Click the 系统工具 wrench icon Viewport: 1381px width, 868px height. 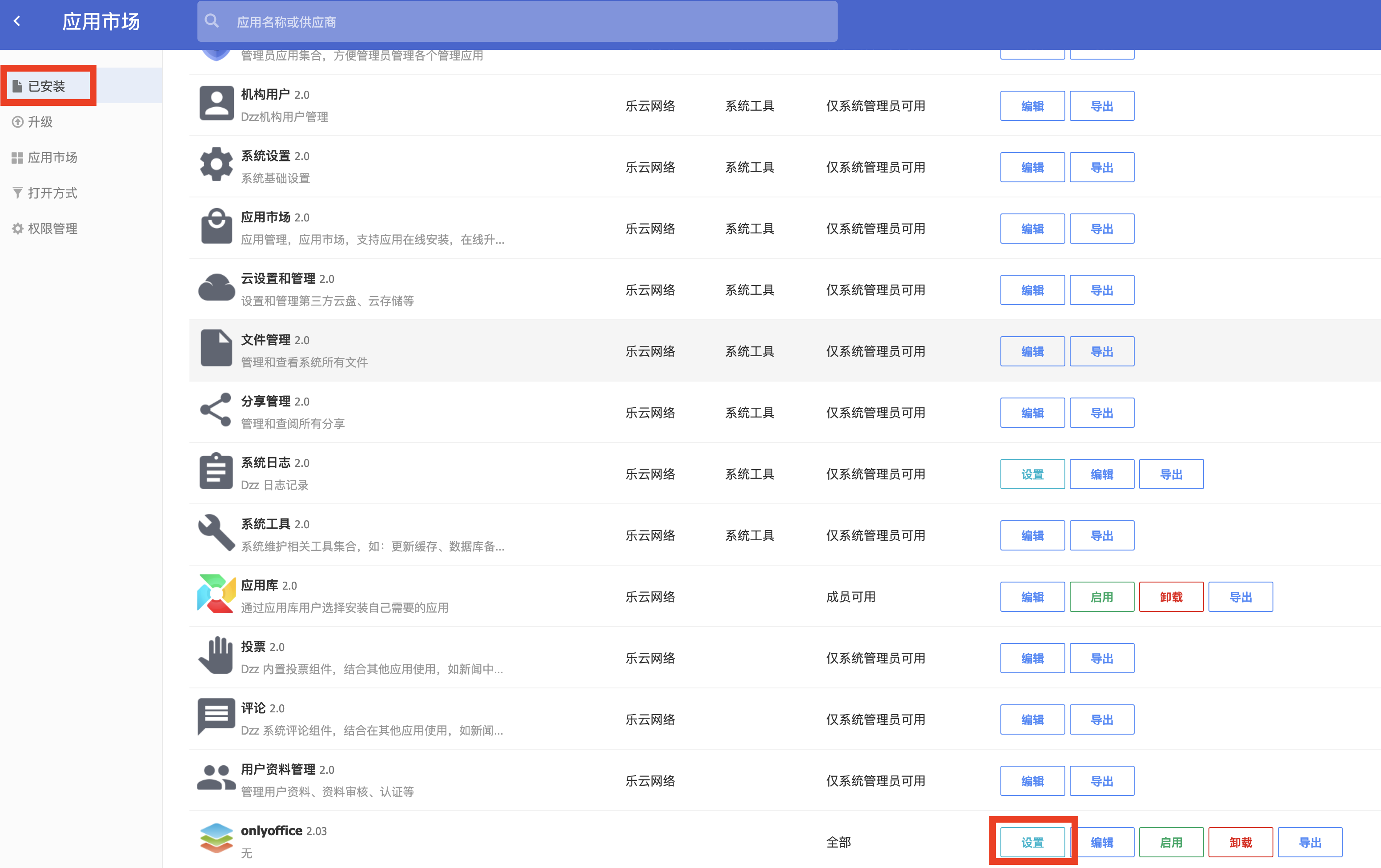[x=216, y=533]
